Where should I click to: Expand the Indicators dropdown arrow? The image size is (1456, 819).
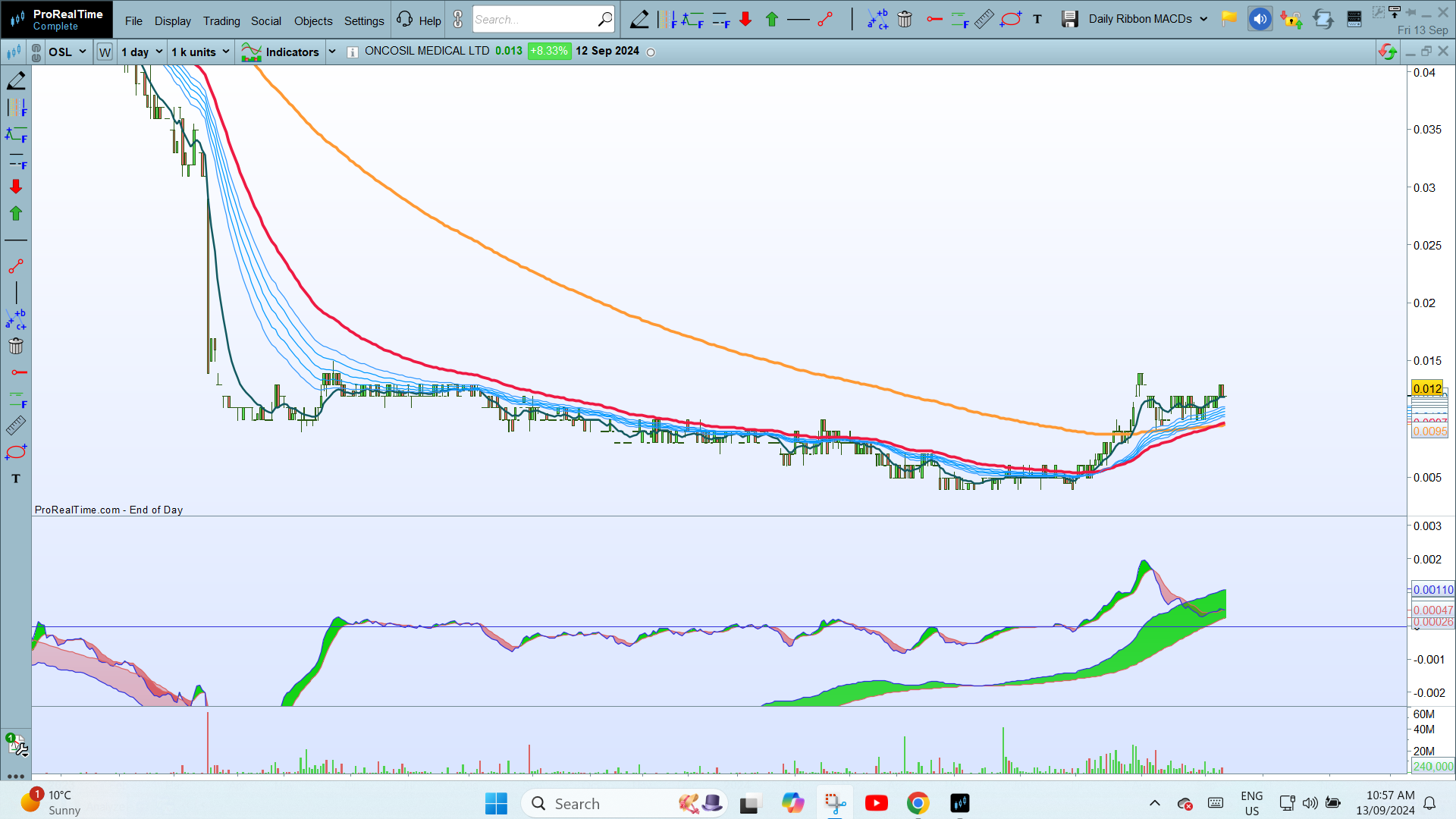click(332, 52)
